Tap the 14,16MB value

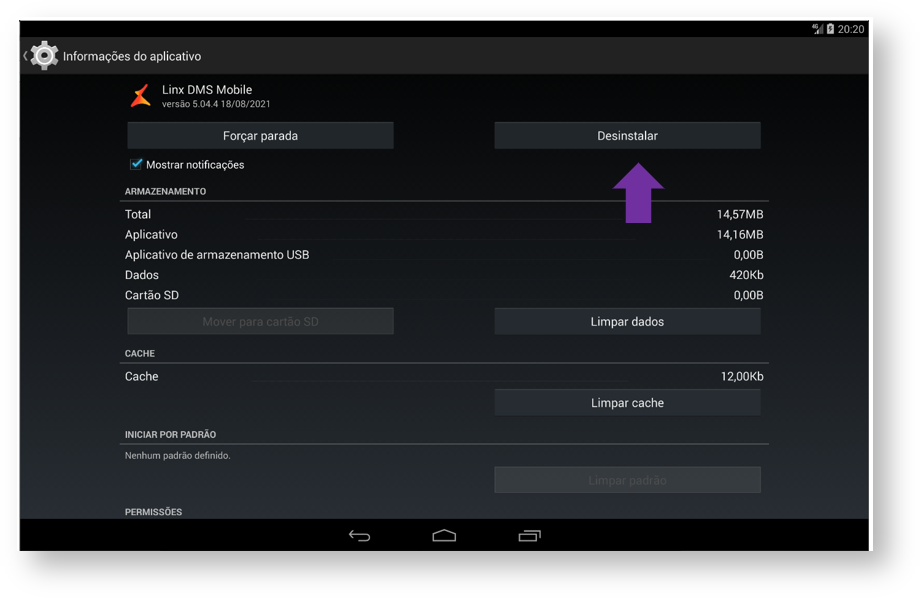(x=740, y=234)
